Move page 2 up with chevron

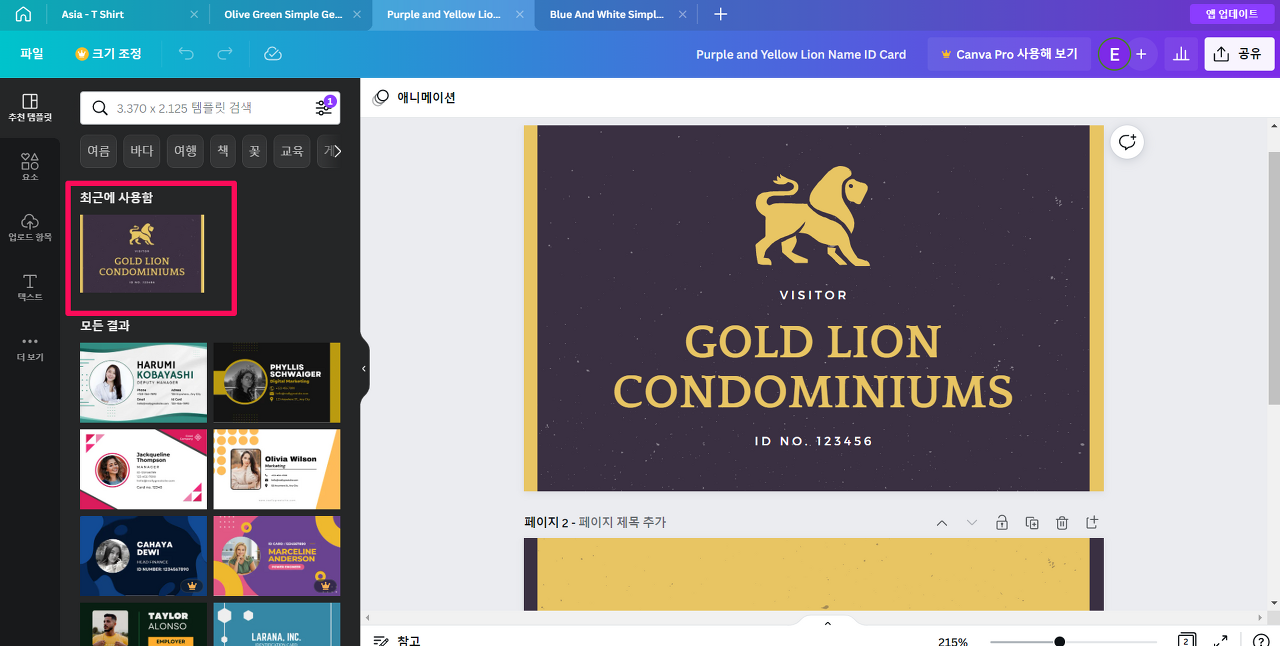(941, 523)
